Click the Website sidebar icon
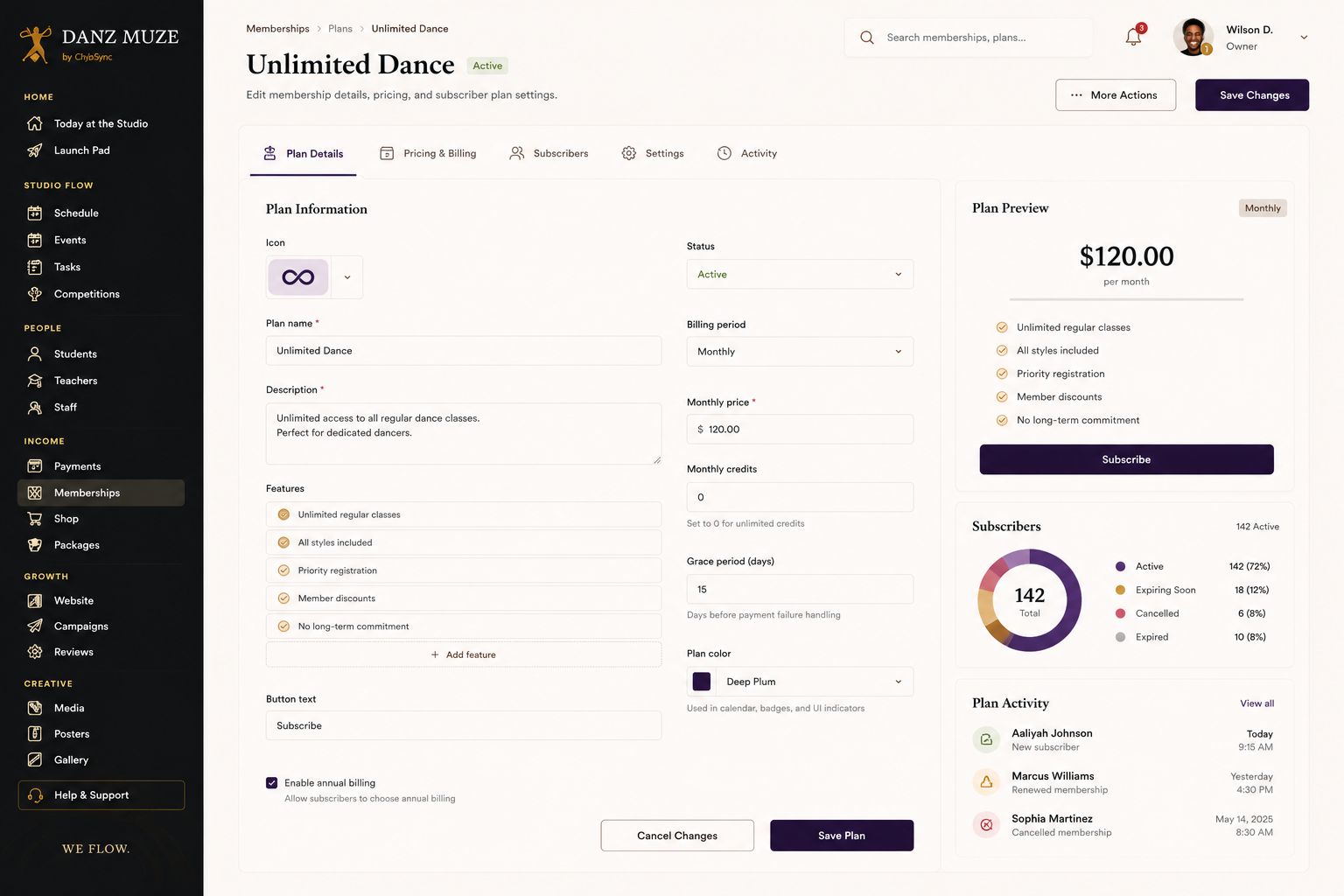This screenshot has width=1344, height=896. click(35, 600)
